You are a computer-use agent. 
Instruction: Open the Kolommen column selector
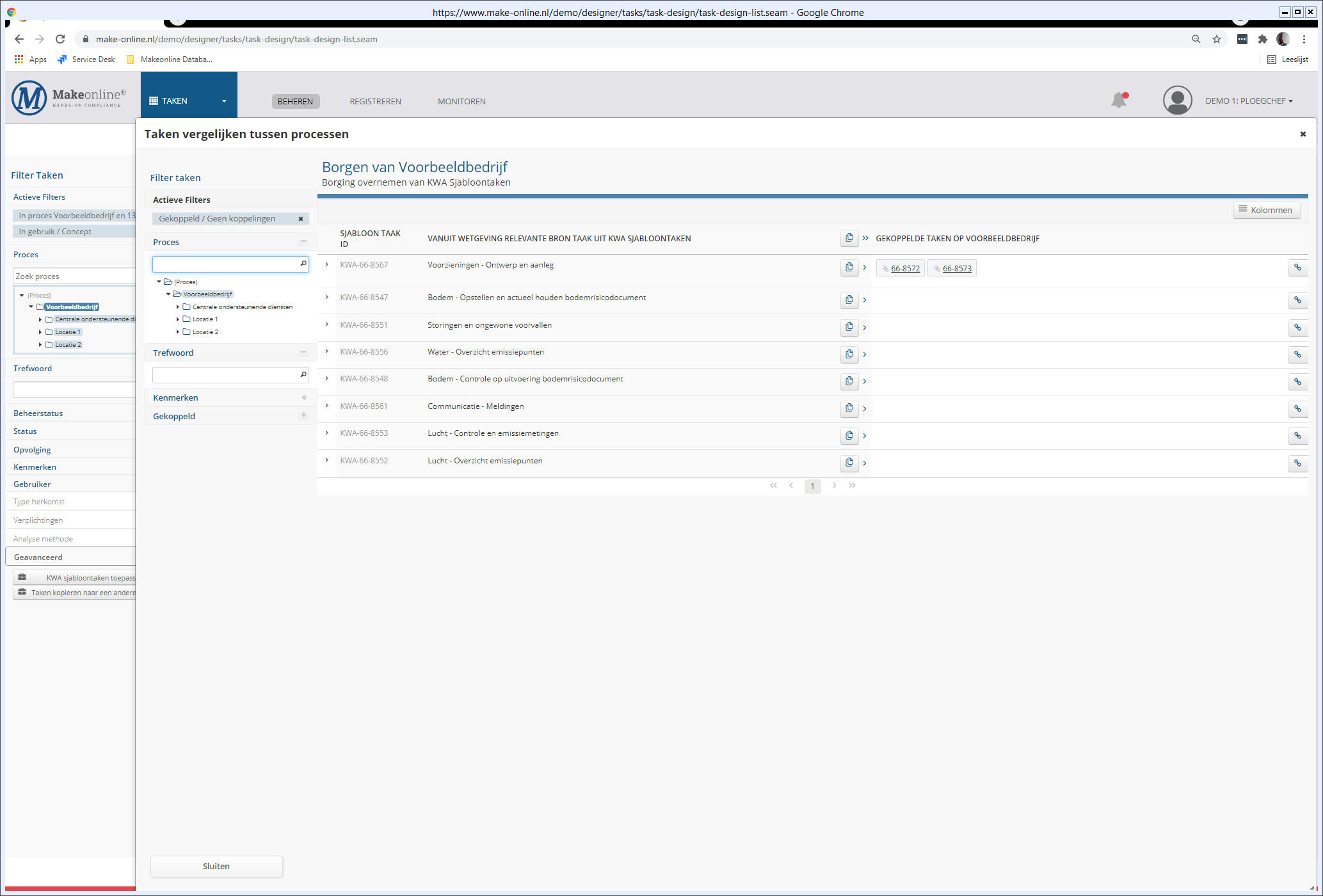pos(1266,210)
